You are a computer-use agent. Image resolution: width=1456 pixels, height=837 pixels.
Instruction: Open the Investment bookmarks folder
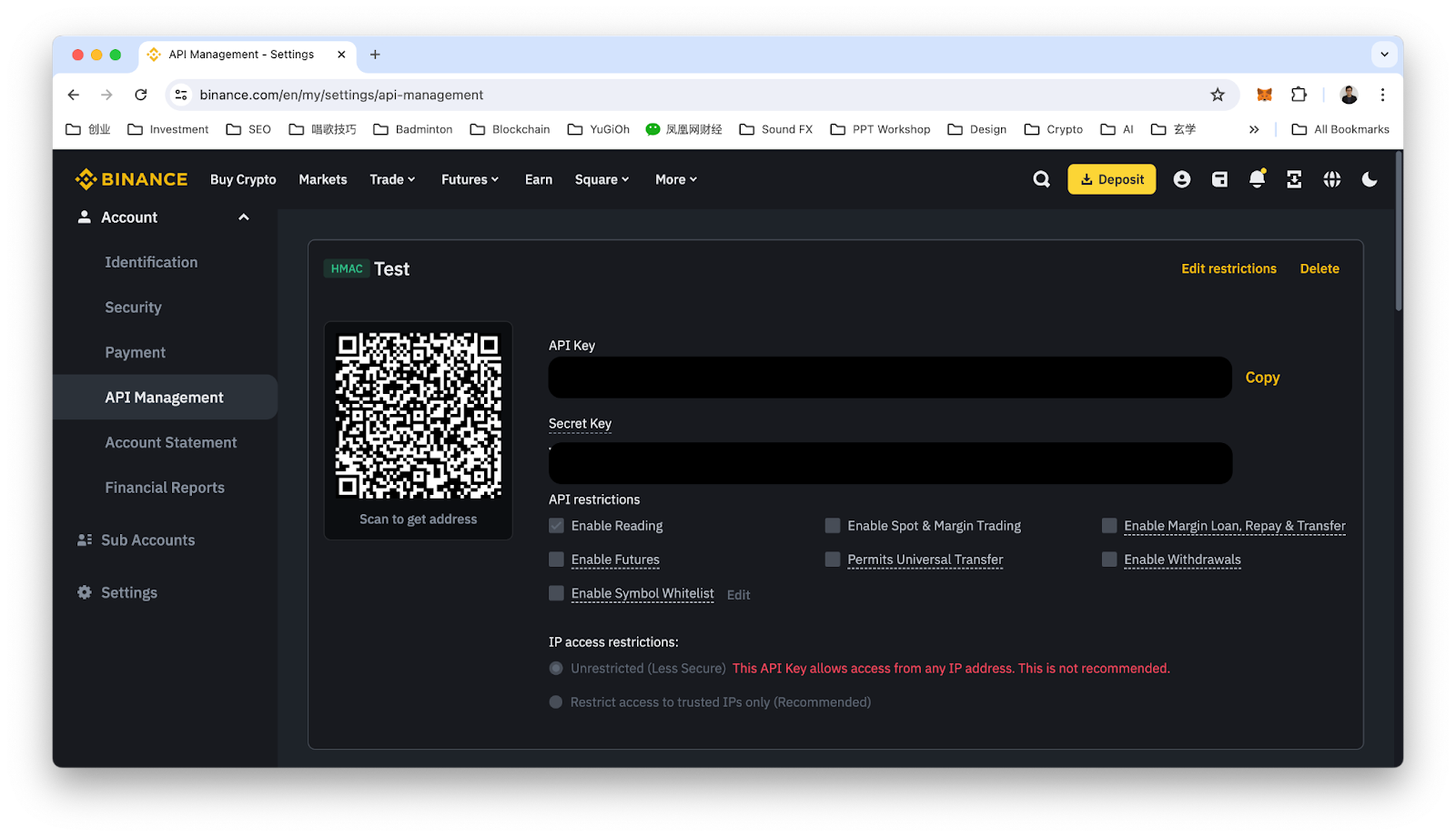click(x=168, y=129)
